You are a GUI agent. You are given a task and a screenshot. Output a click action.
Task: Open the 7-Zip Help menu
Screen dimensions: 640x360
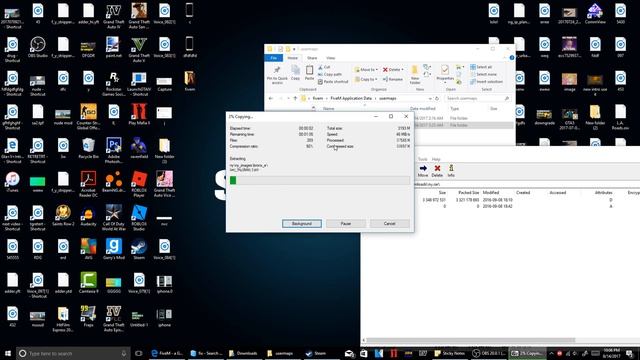coord(436,159)
